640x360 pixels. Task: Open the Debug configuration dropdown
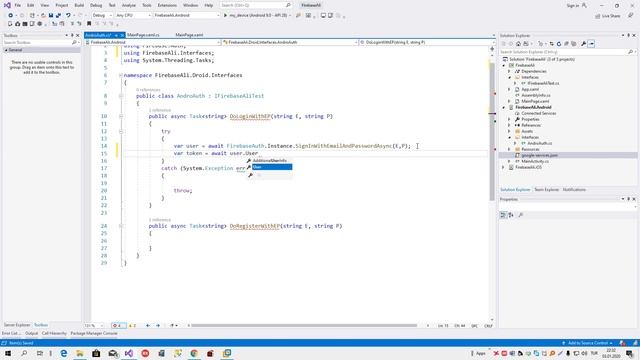click(102, 15)
